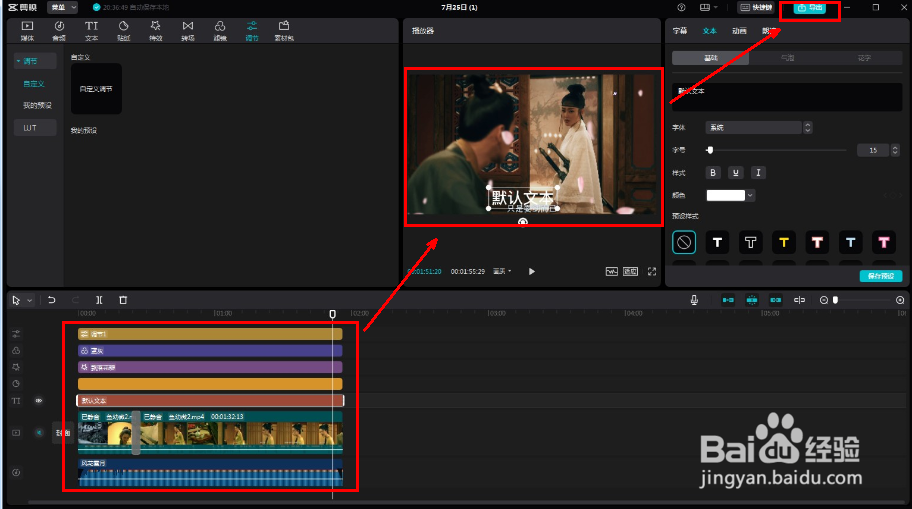Click the white text color swatch
912x509 pixels.
tap(725, 195)
